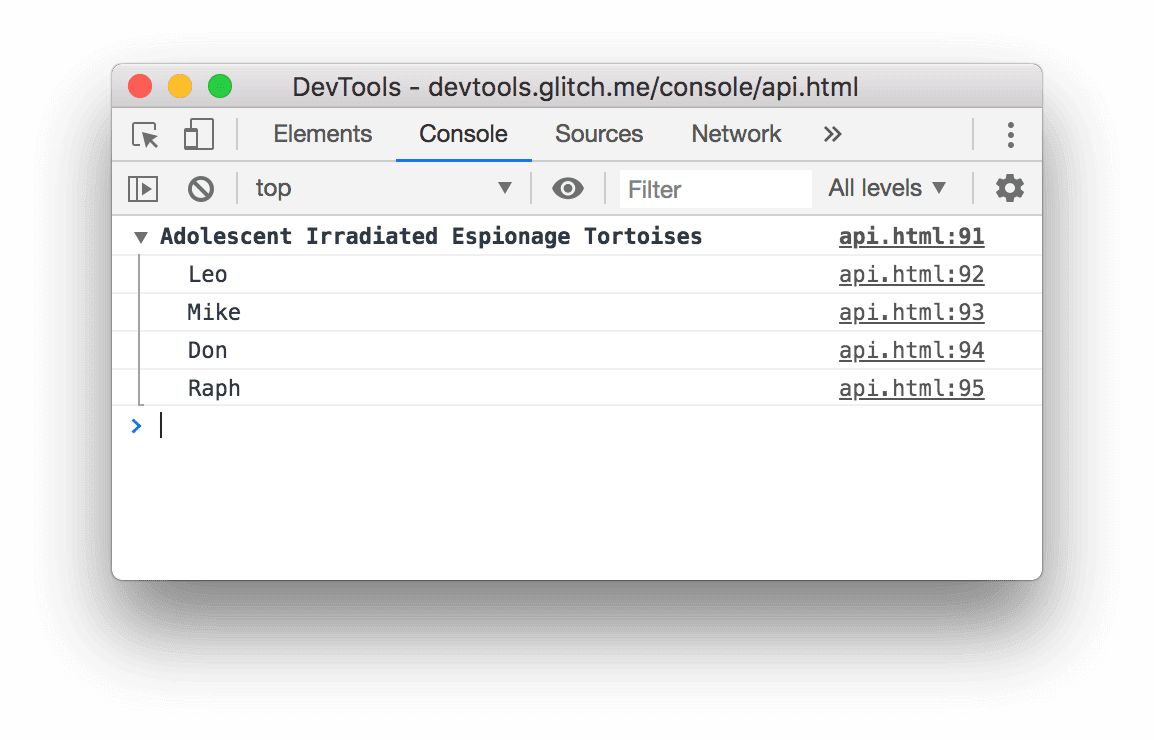Go to the Network panel
This screenshot has width=1154, height=740.
click(x=736, y=134)
